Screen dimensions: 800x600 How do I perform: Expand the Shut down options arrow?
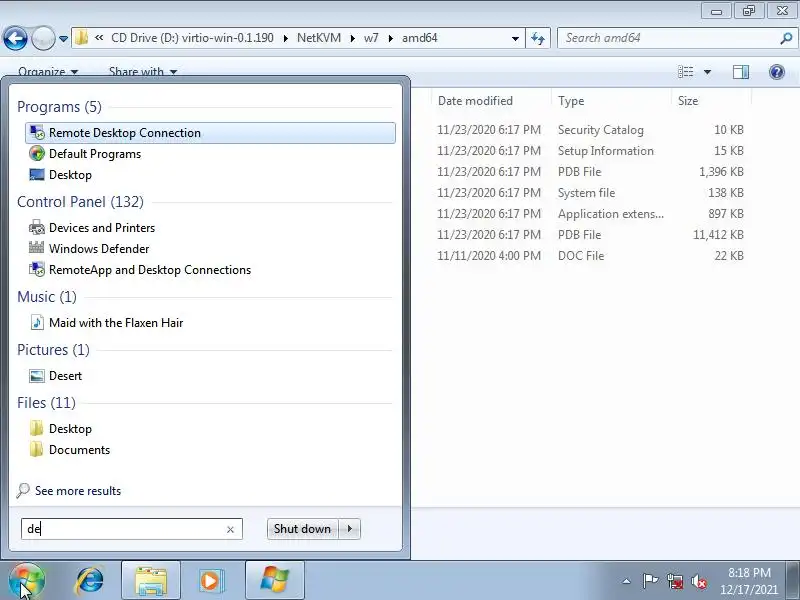click(x=350, y=529)
